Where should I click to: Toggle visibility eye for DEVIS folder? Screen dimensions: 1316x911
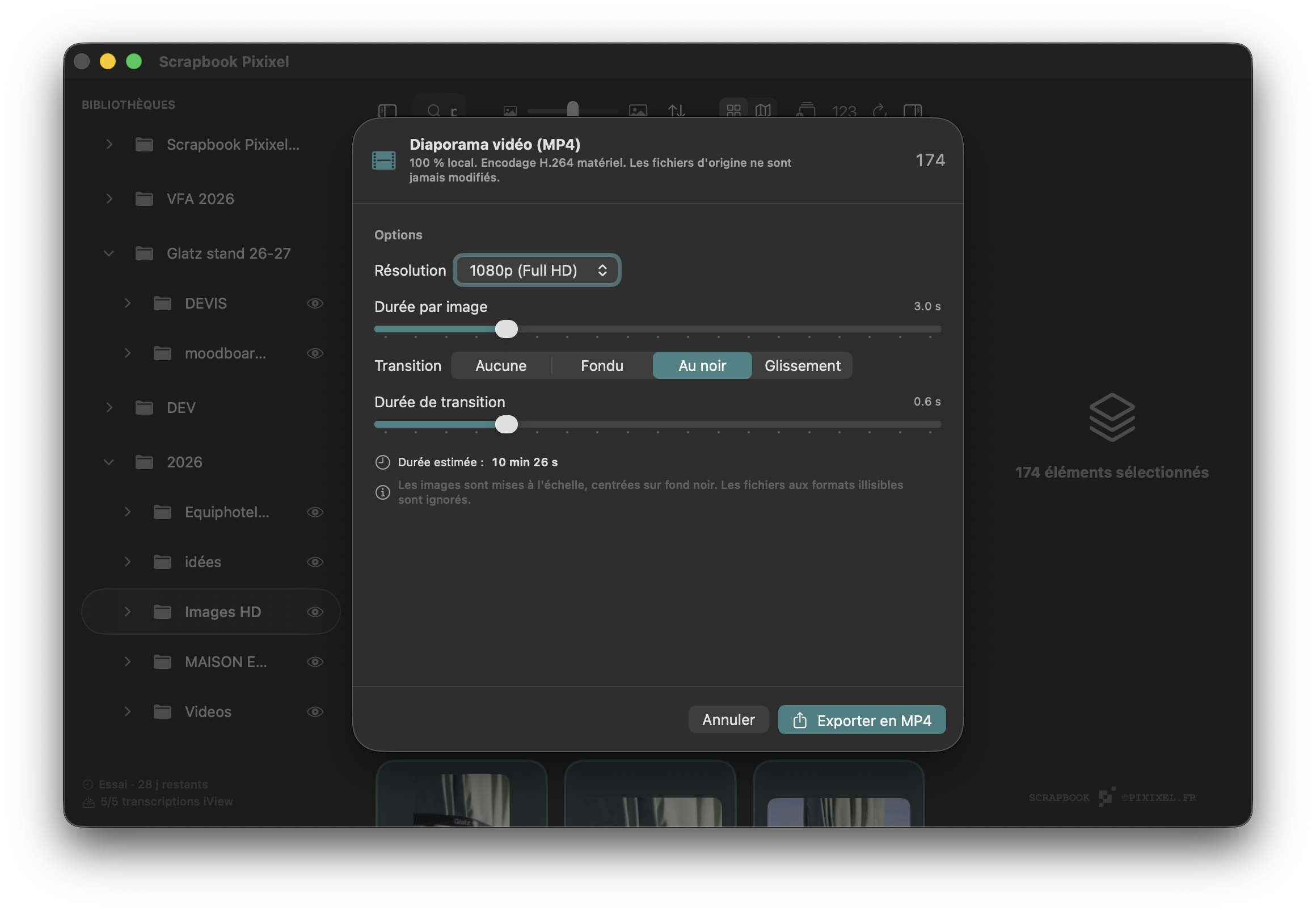pyautogui.click(x=315, y=303)
